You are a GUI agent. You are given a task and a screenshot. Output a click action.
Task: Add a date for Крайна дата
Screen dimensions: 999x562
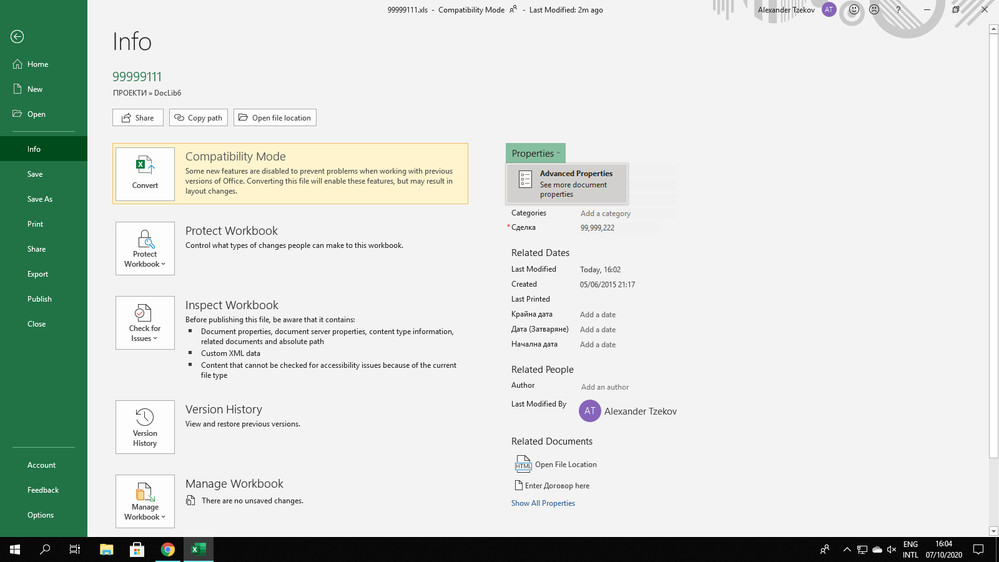point(598,315)
